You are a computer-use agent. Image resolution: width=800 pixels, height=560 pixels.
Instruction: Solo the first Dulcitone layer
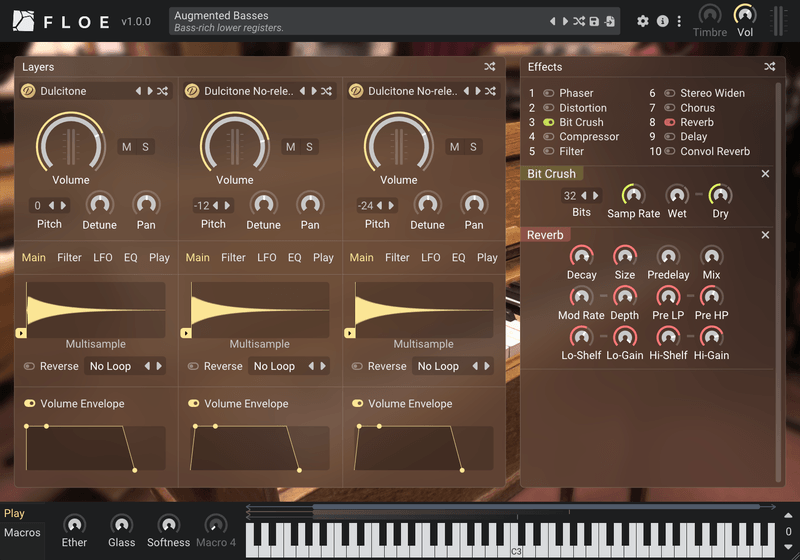click(x=145, y=147)
